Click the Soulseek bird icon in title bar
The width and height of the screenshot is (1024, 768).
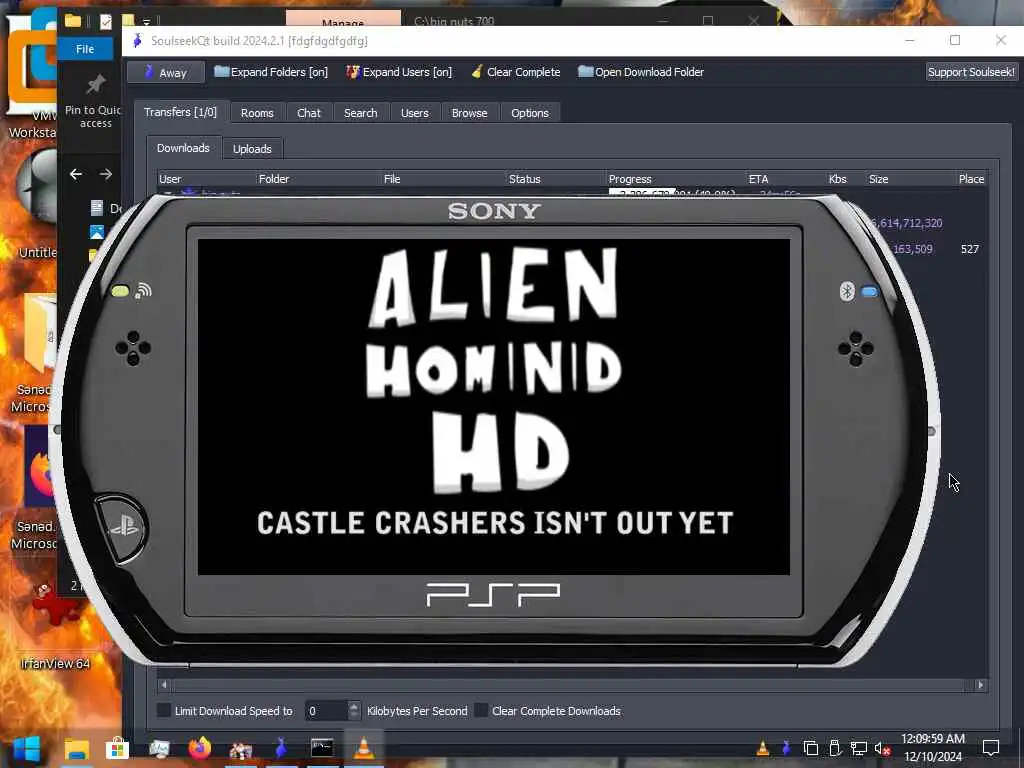[137, 40]
